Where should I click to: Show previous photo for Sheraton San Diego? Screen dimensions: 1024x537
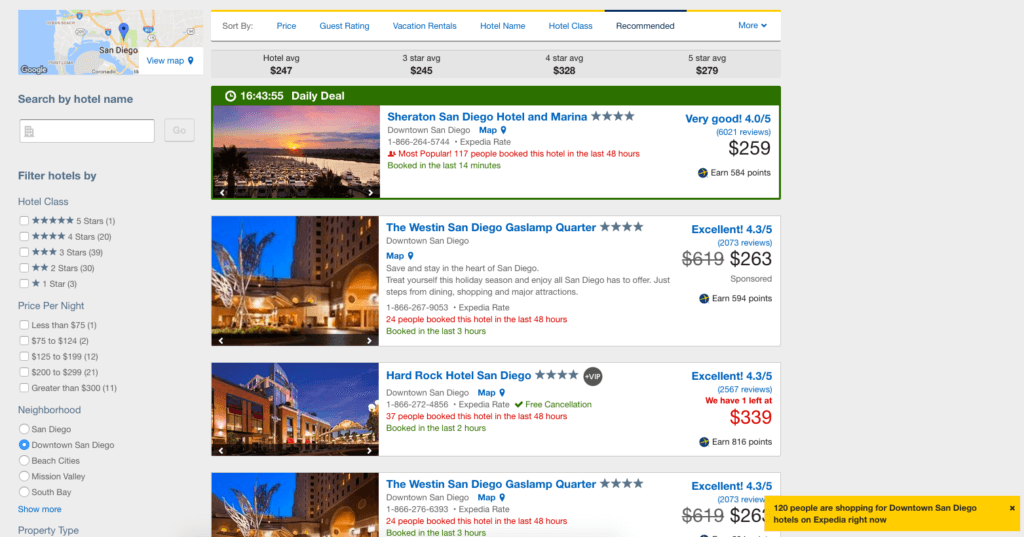222,193
